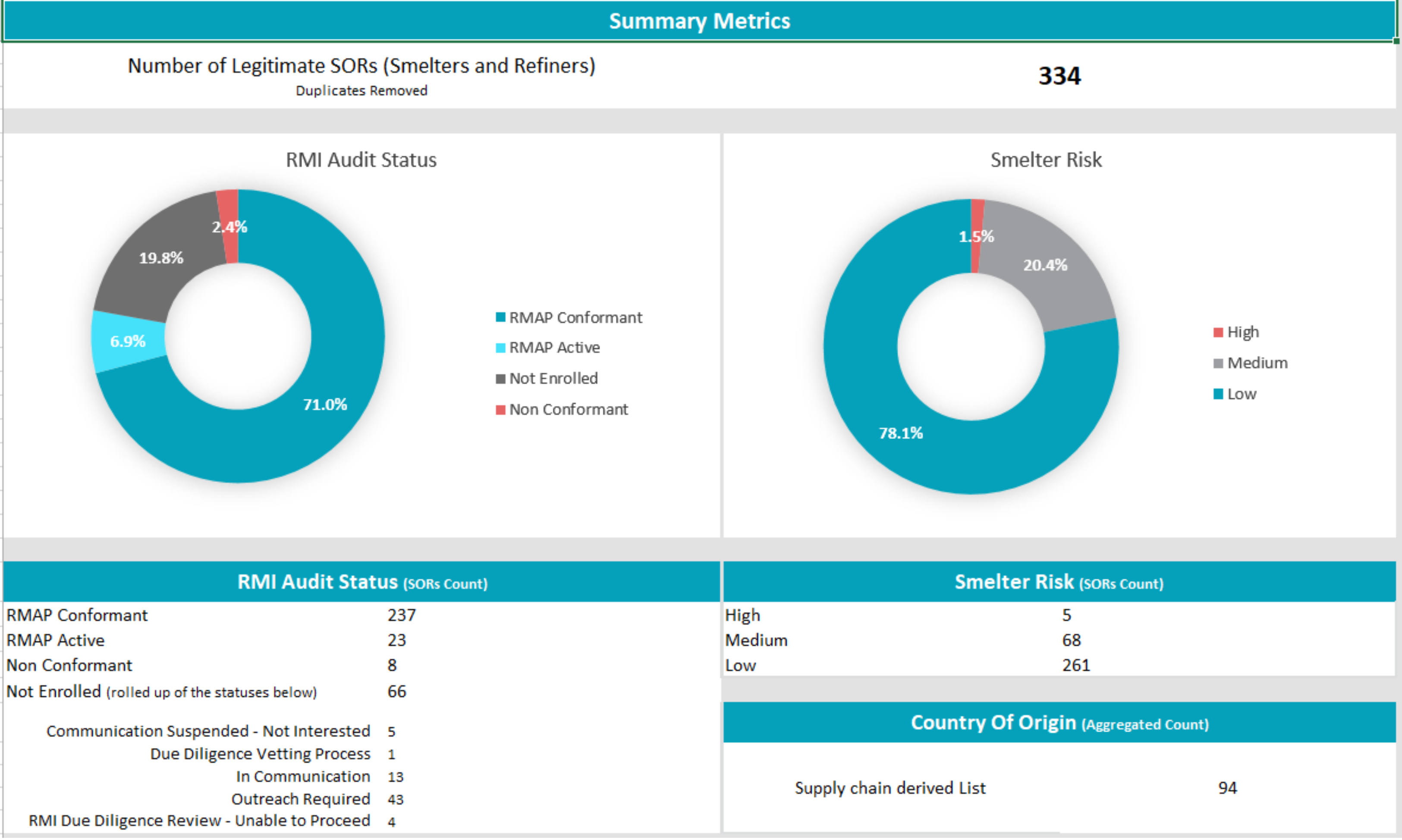
Task: Select the 'RMAP Conformant' table row label
Action: coord(77,615)
